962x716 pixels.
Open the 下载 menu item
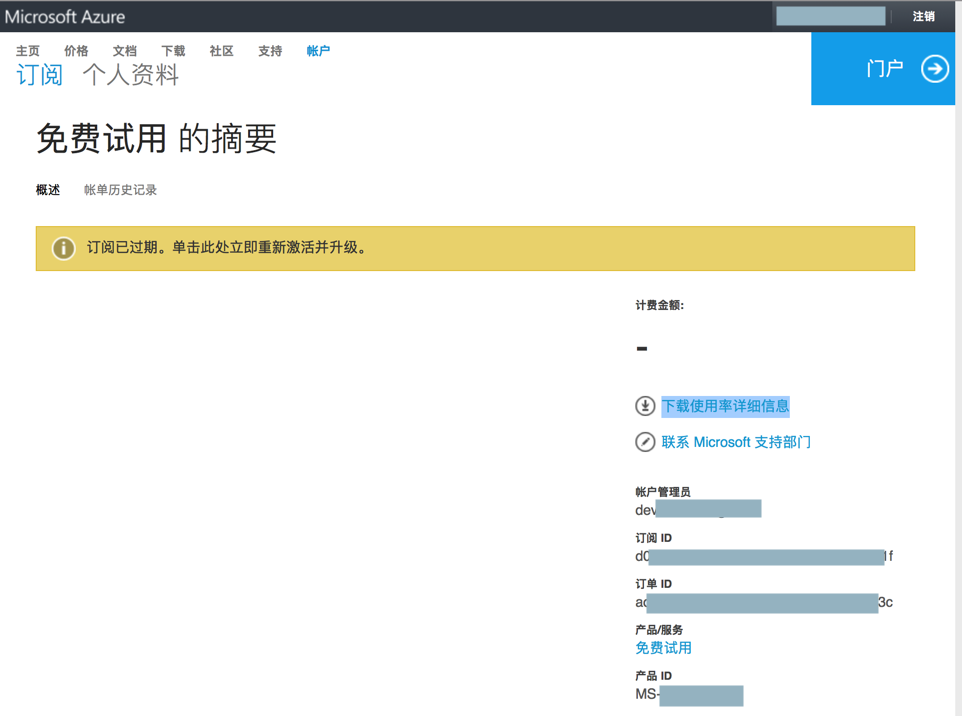point(173,51)
